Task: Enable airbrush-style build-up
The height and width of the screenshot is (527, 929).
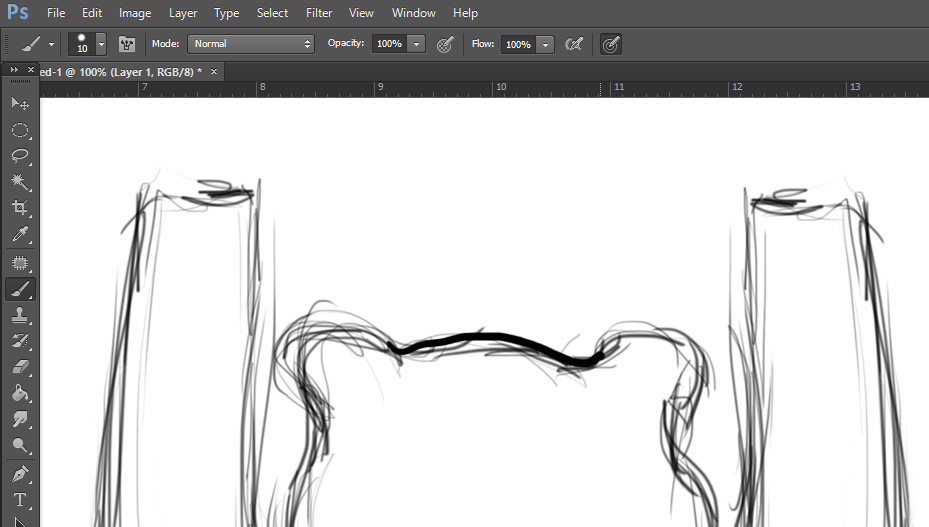Action: [x=574, y=44]
